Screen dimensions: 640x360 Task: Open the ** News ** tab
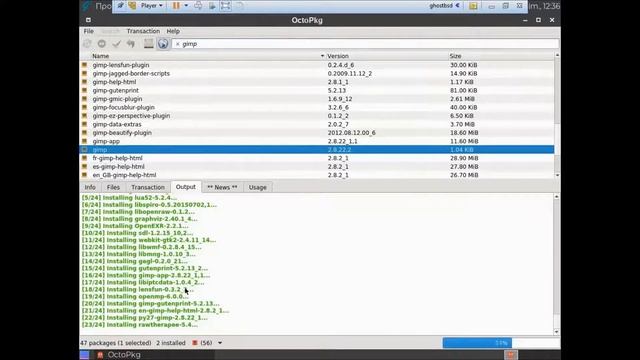222,187
